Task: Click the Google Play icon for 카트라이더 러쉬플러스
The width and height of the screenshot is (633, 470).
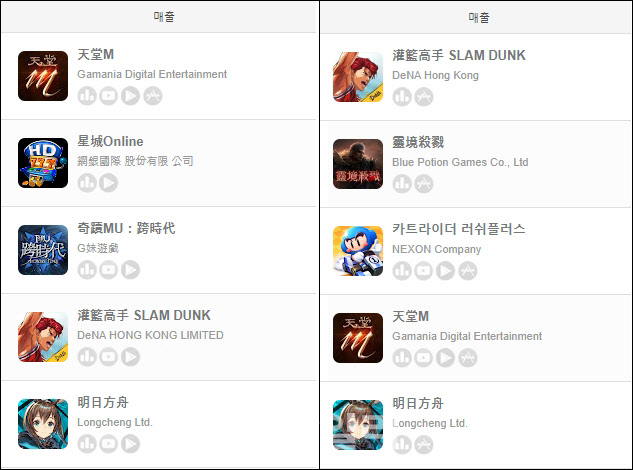Action: (445, 271)
